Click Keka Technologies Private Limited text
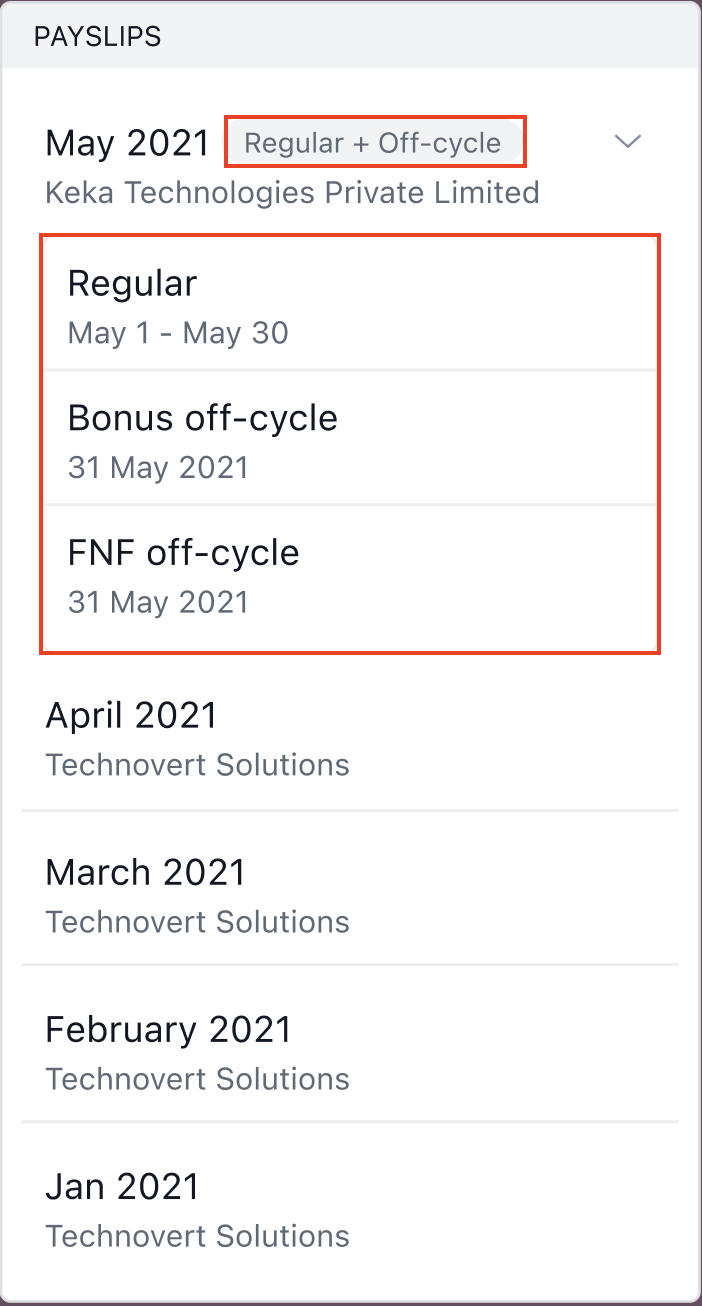The width and height of the screenshot is (702, 1306). (x=292, y=192)
